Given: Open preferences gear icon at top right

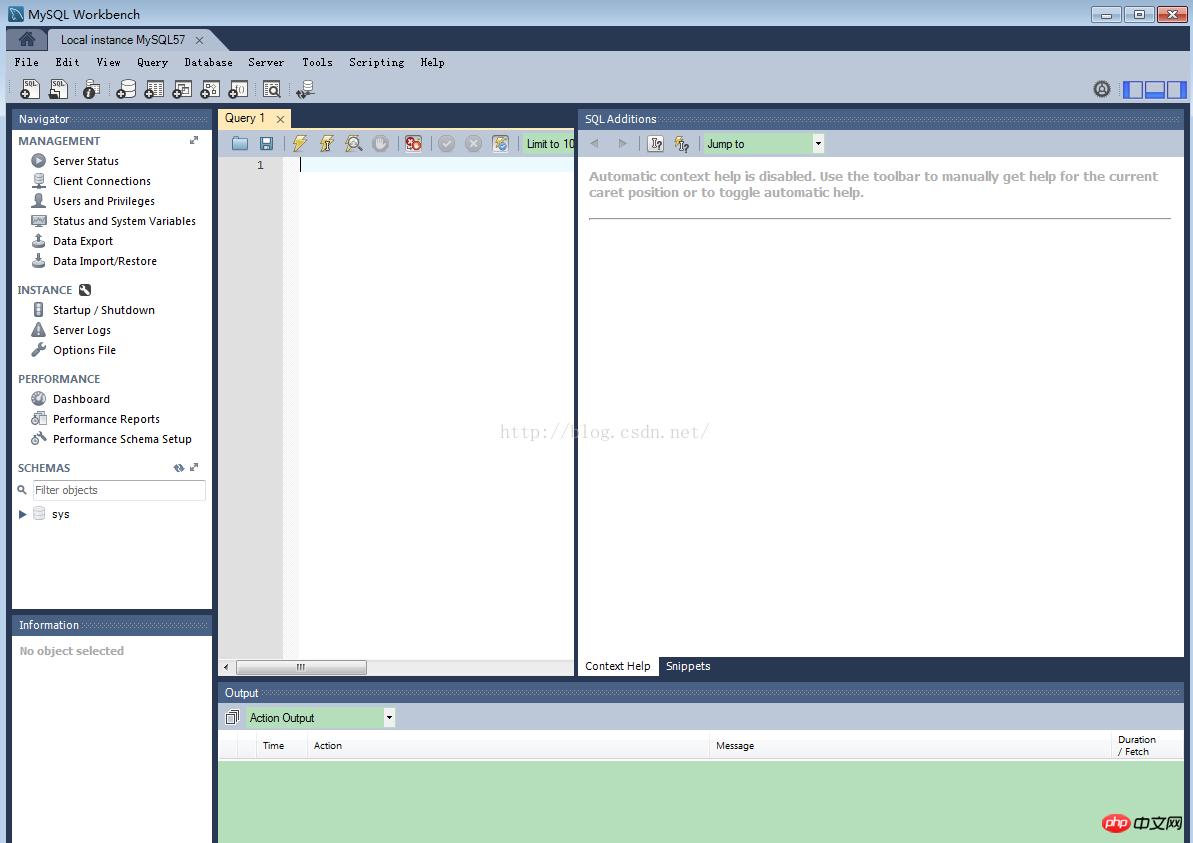Looking at the screenshot, I should 1102,89.
